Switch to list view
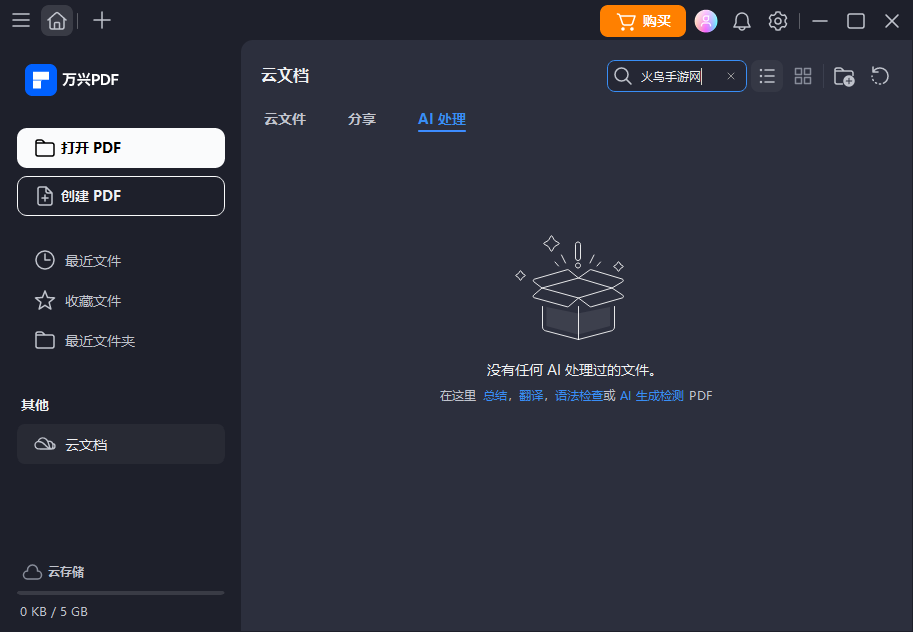The image size is (913, 632). click(x=767, y=76)
